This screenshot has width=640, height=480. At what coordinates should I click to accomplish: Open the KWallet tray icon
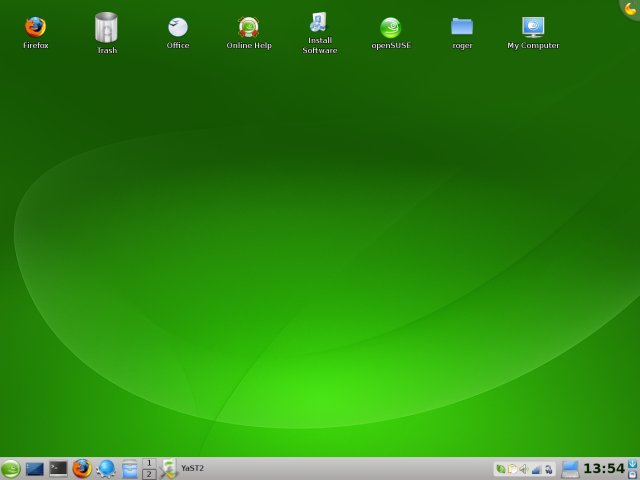[548, 469]
